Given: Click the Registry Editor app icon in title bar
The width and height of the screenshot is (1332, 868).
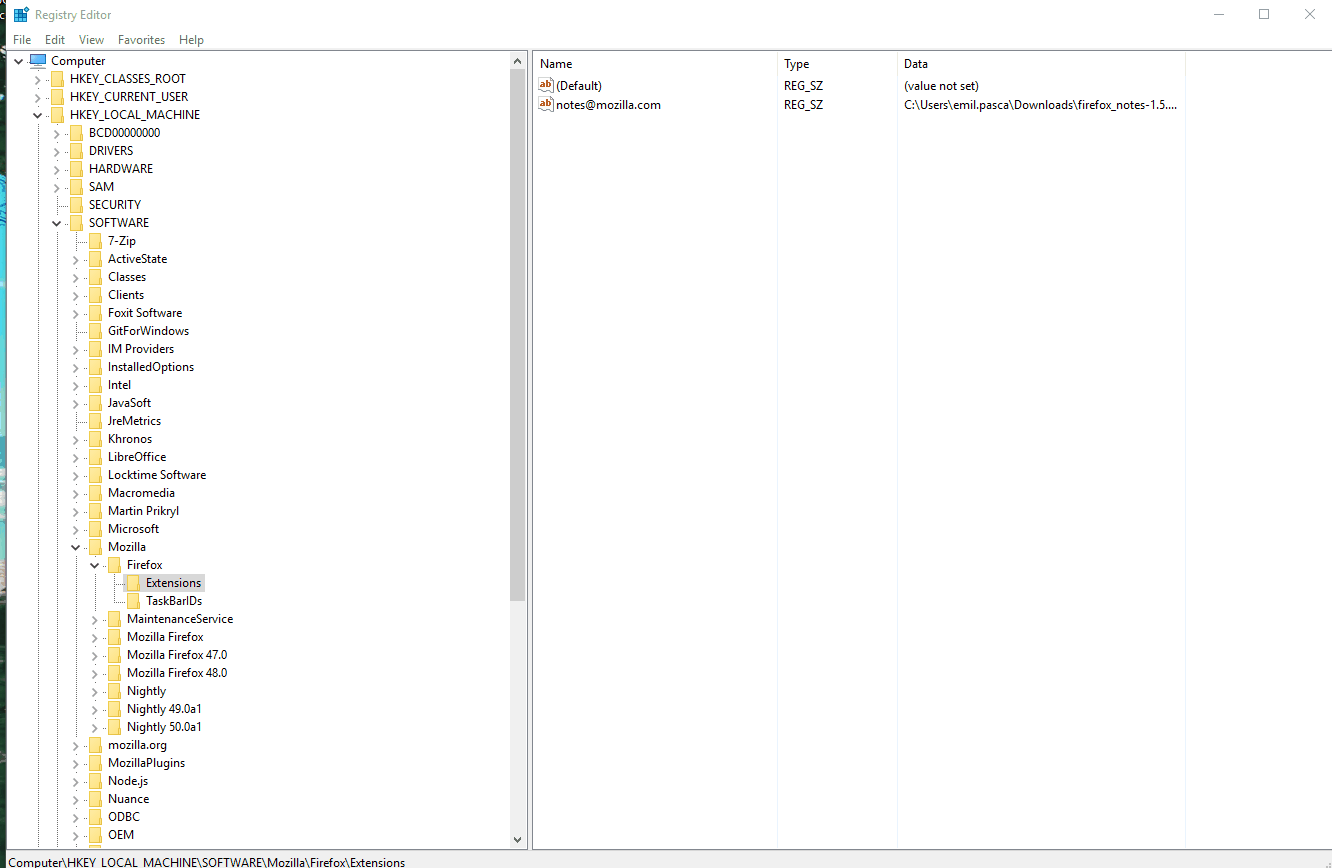Looking at the screenshot, I should [x=20, y=15].
